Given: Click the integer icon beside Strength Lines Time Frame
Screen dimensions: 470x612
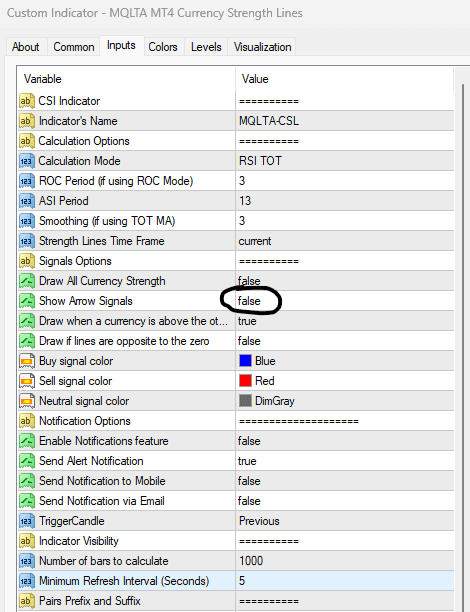Looking at the screenshot, I should [x=27, y=241].
